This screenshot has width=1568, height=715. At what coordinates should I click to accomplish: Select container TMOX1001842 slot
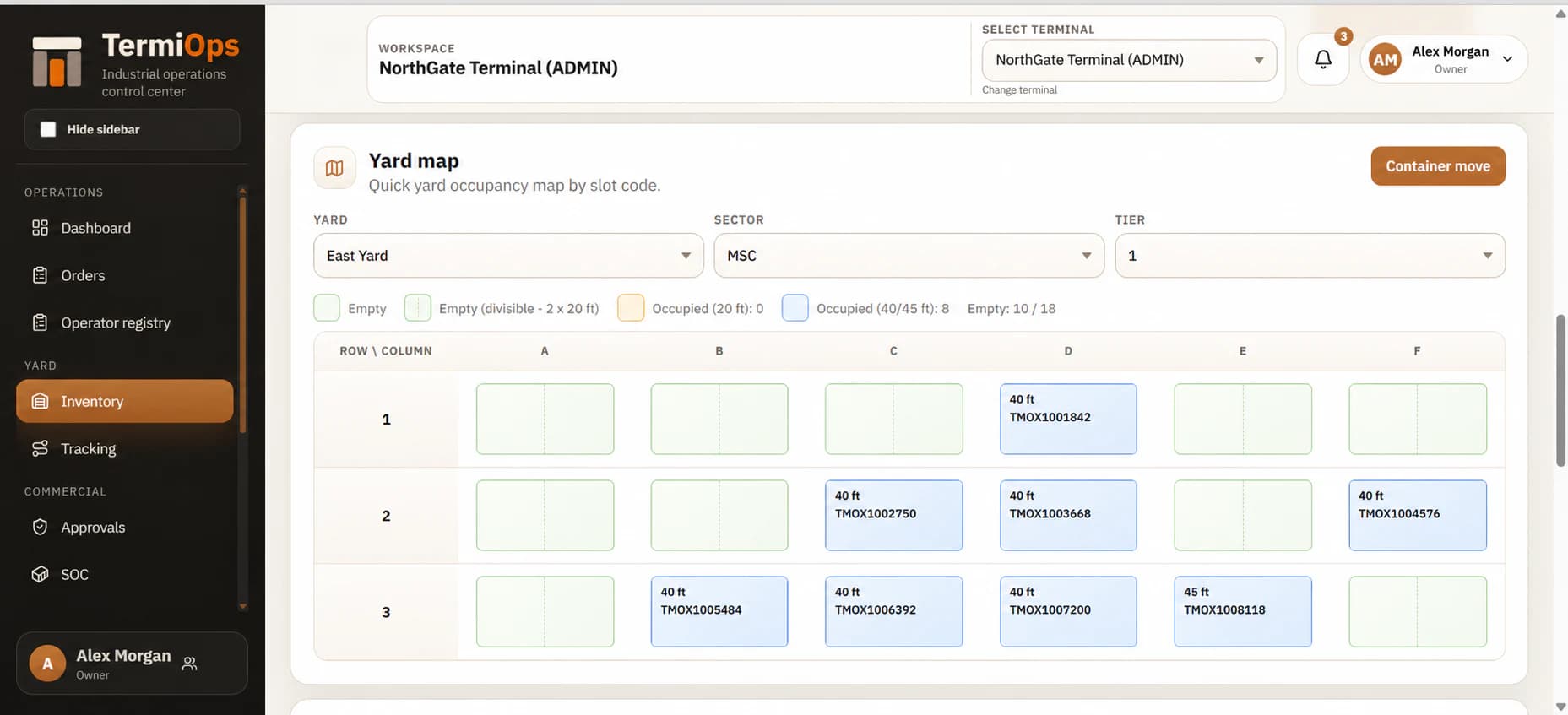point(1068,419)
